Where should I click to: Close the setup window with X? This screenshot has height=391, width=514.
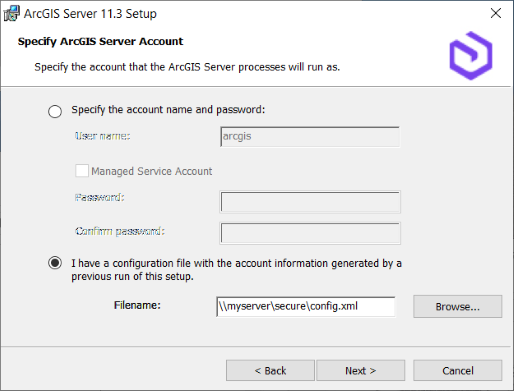496,13
